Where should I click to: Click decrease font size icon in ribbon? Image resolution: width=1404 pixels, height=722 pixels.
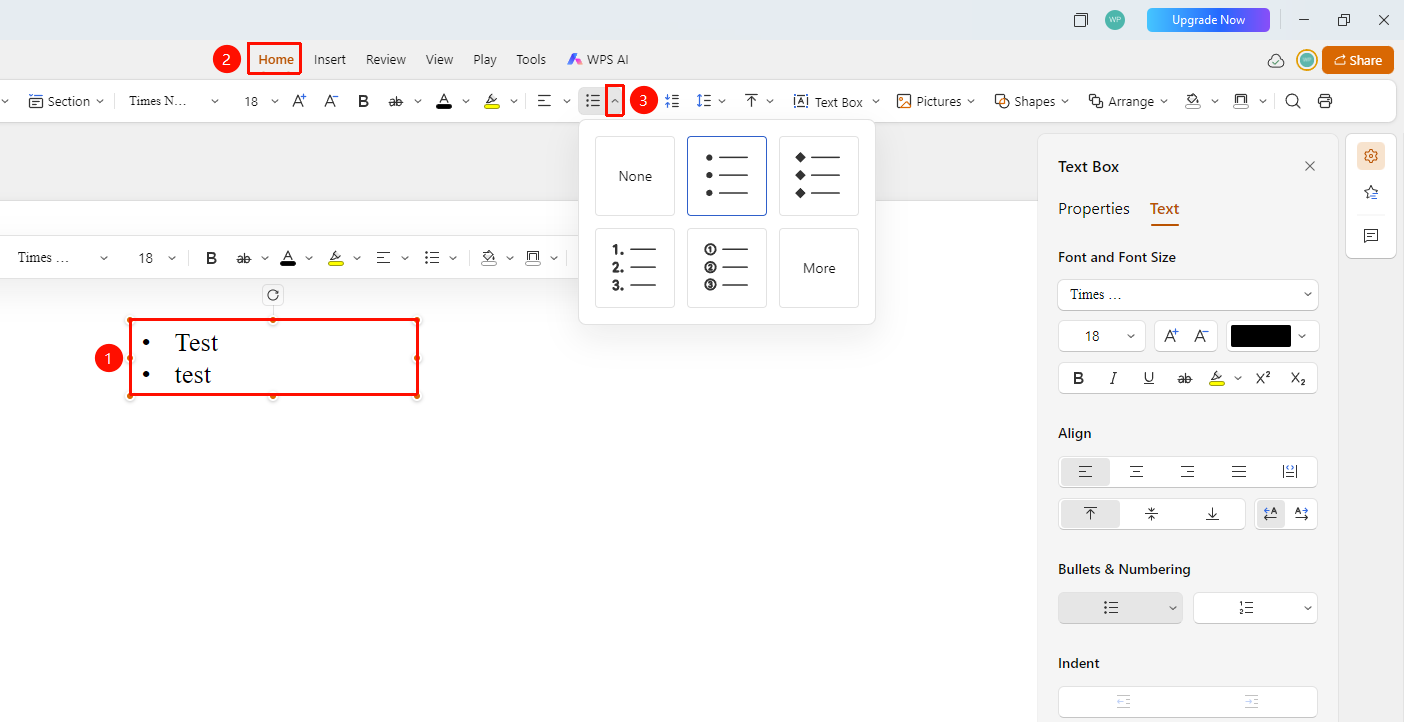[x=331, y=101]
